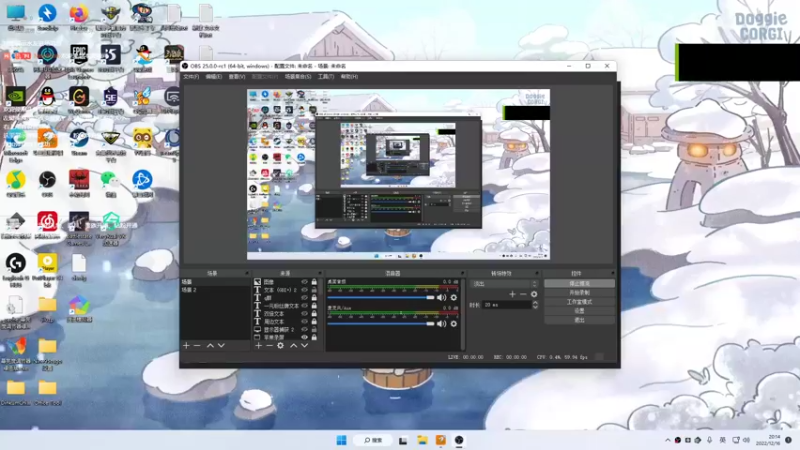Click 停止推流 button
The image size is (800, 450).
click(579, 283)
